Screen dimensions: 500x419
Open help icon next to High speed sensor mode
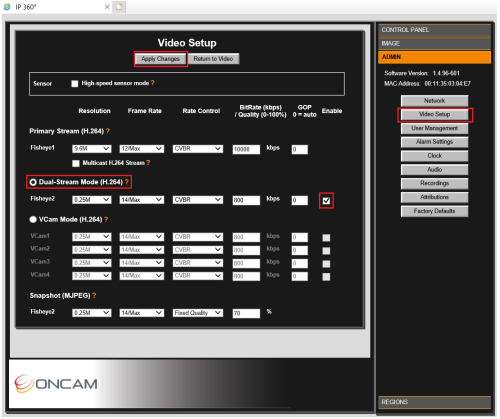click(153, 83)
